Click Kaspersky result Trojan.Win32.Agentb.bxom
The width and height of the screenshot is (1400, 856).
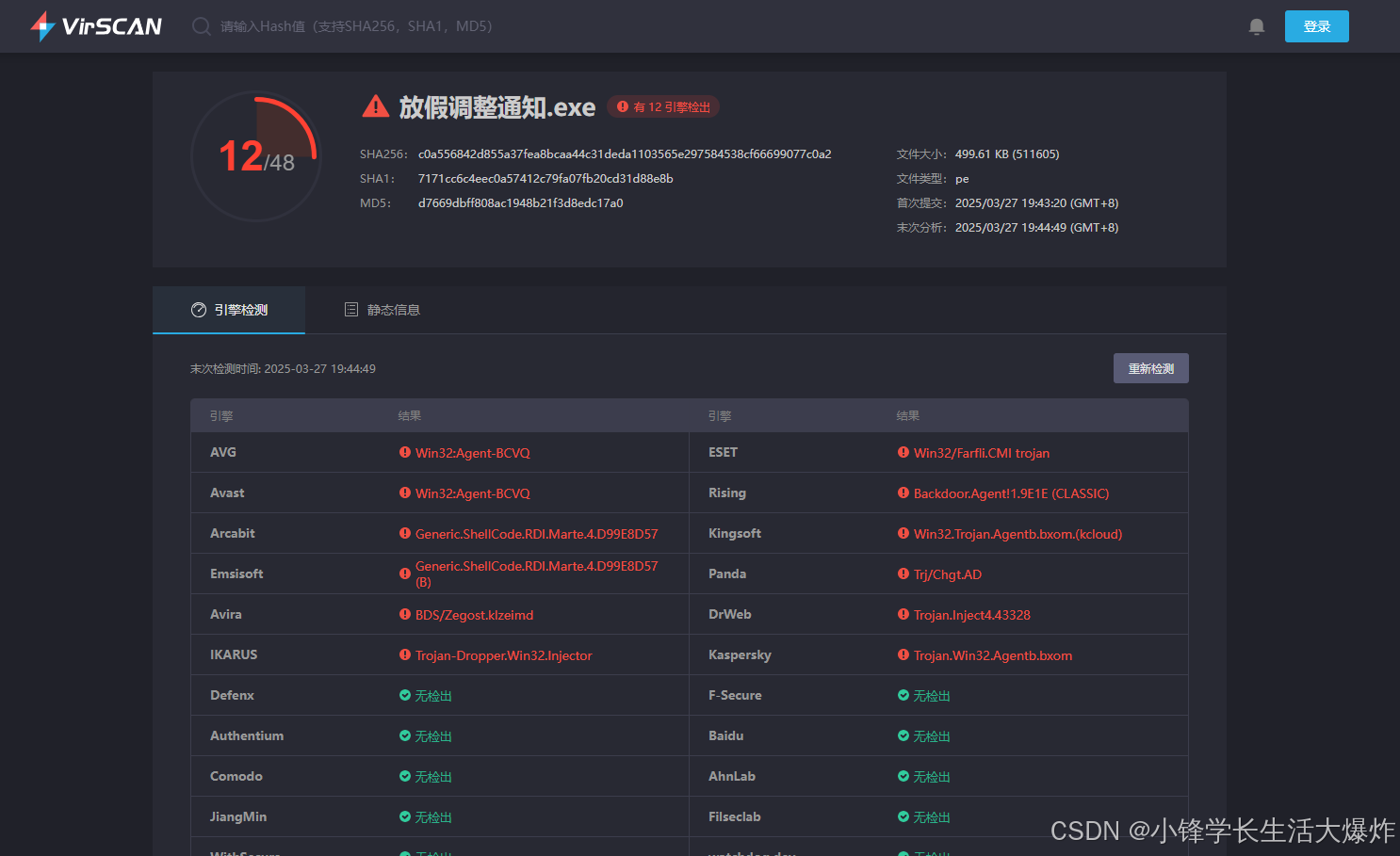993,655
